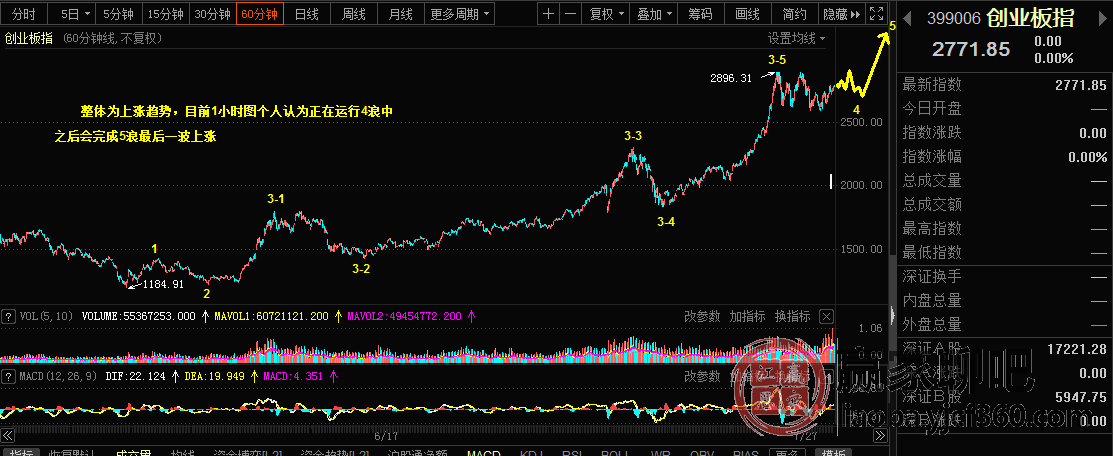Click the 最高指数 row
The image size is (1113, 456).
point(1004,228)
